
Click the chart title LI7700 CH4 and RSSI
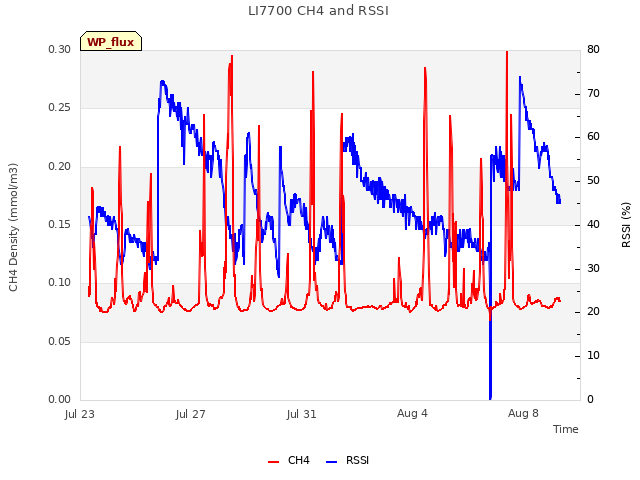[318, 11]
